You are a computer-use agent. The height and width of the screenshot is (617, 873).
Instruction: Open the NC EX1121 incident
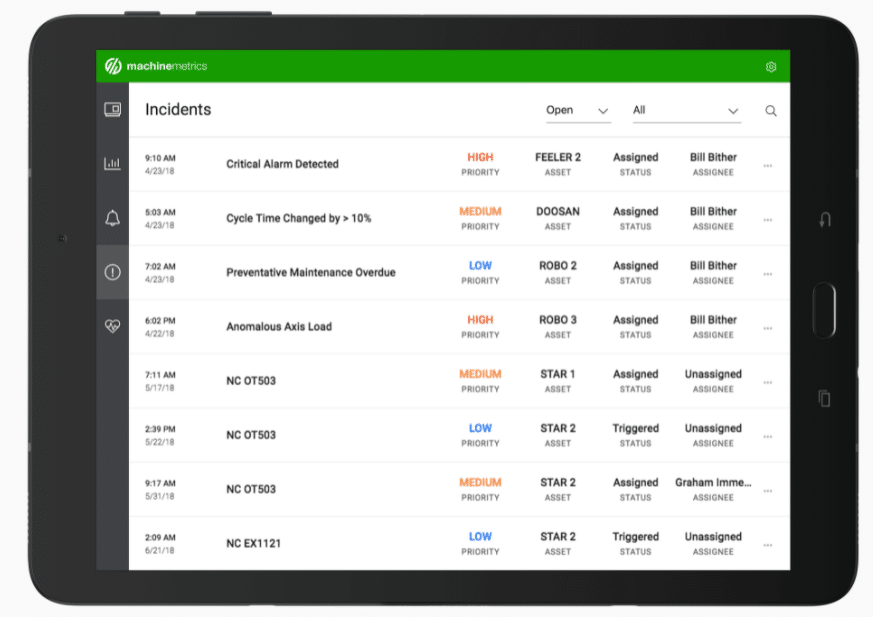253,543
